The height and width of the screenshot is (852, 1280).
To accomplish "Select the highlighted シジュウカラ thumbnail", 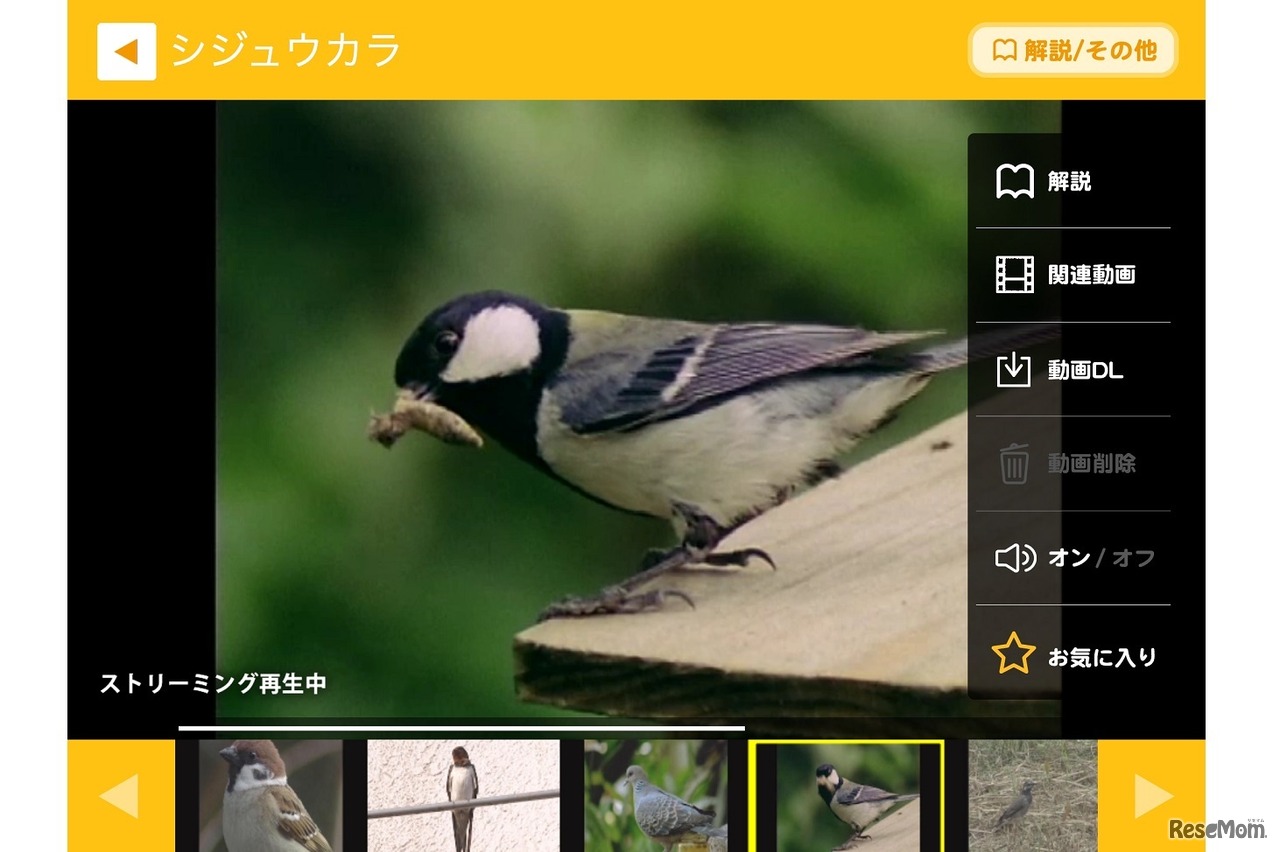I will [847, 796].
